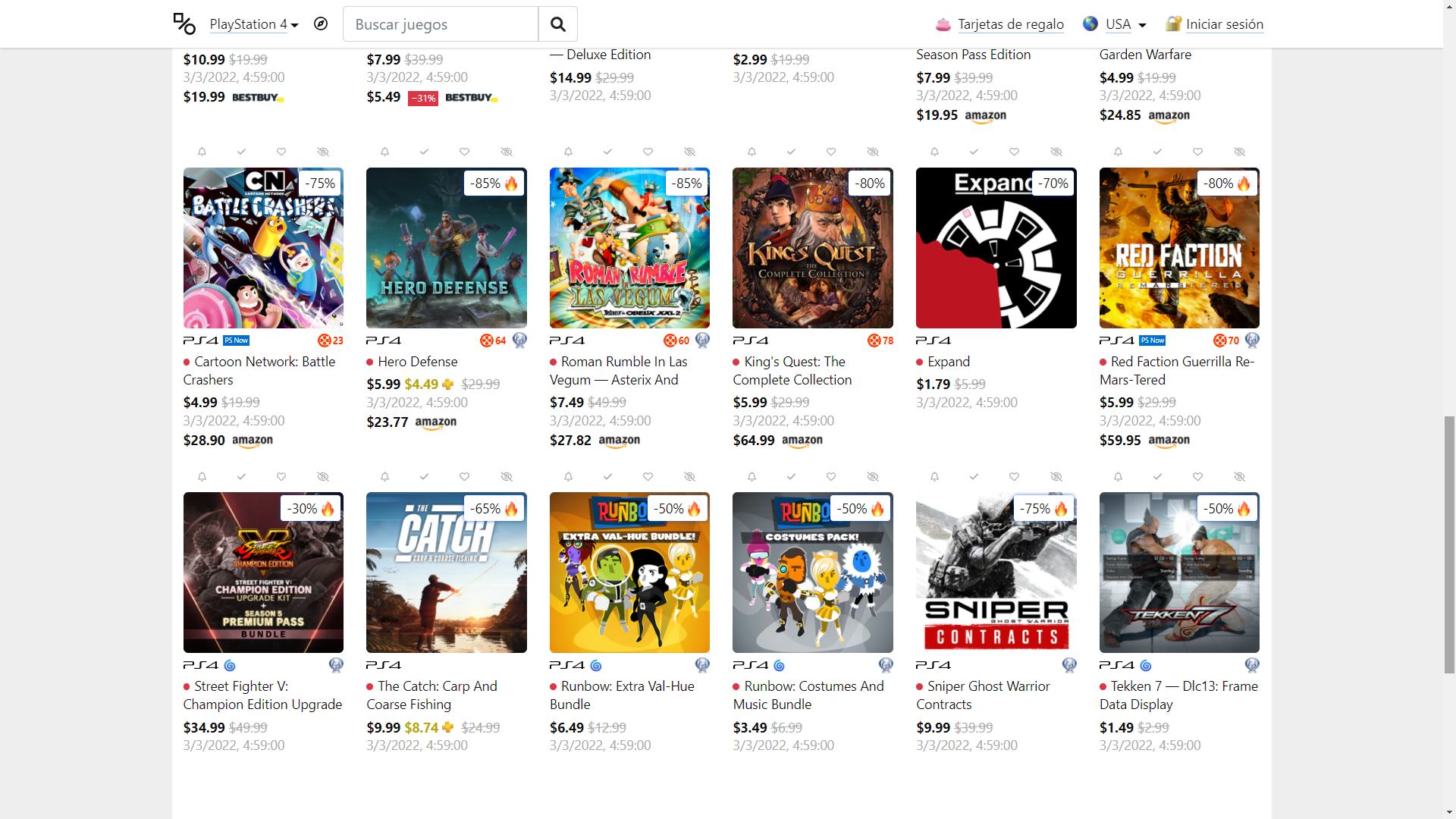Click bell icon above Tekken 7 thumbnail
Screen dimensions: 1456x819
[x=1118, y=477]
